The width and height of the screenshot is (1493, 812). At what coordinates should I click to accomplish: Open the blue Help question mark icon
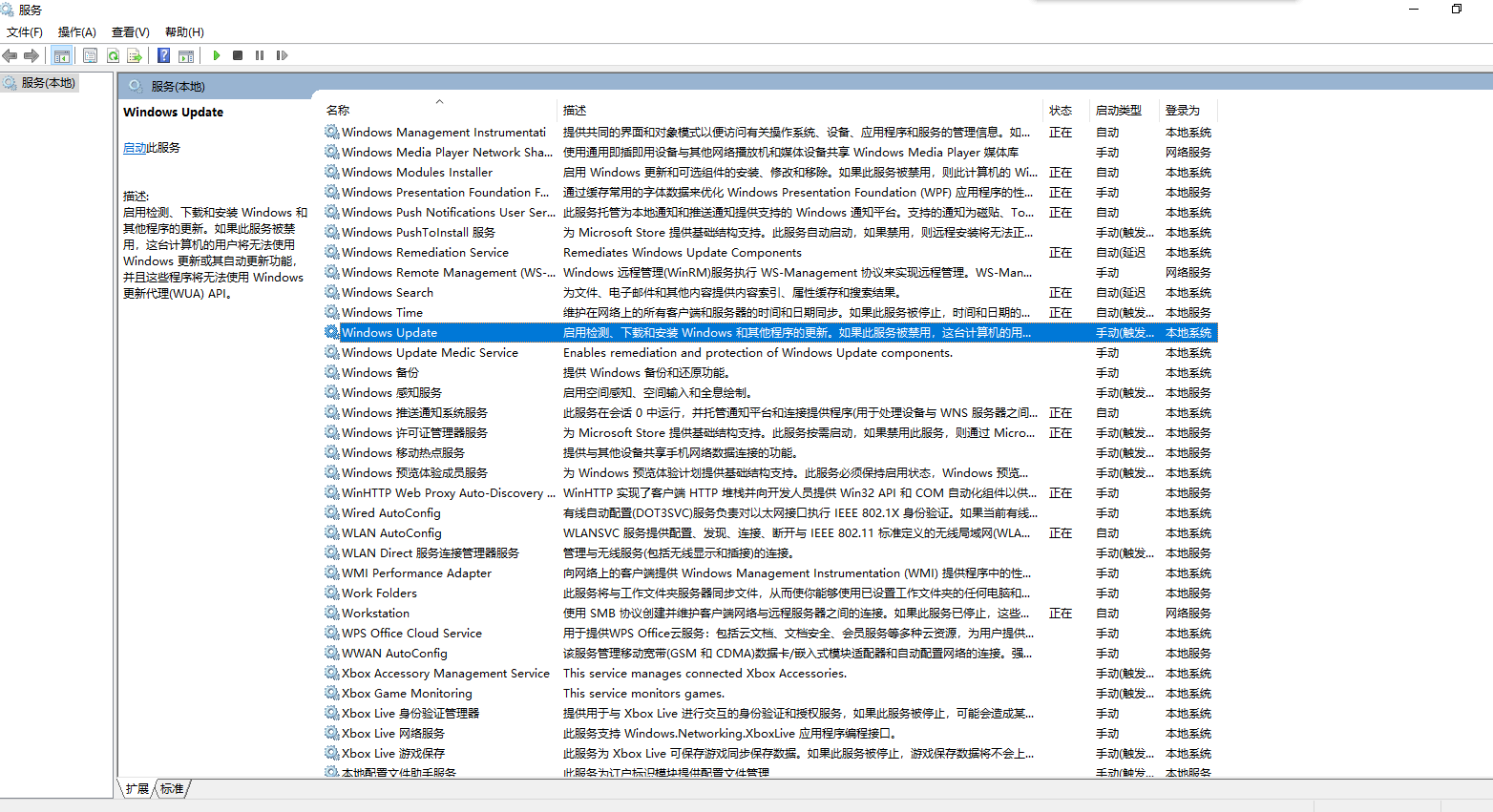(x=164, y=55)
